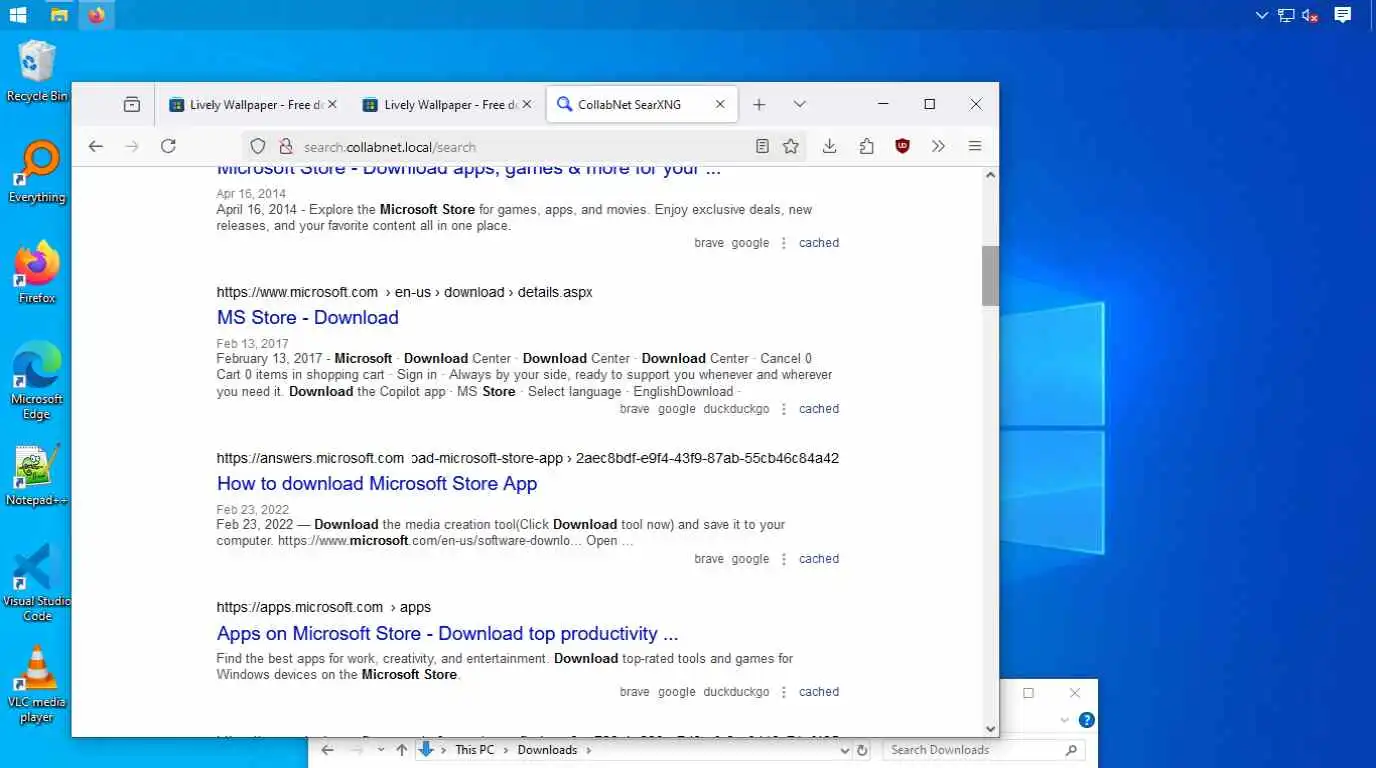Open MS Store - Download result

[x=308, y=317]
